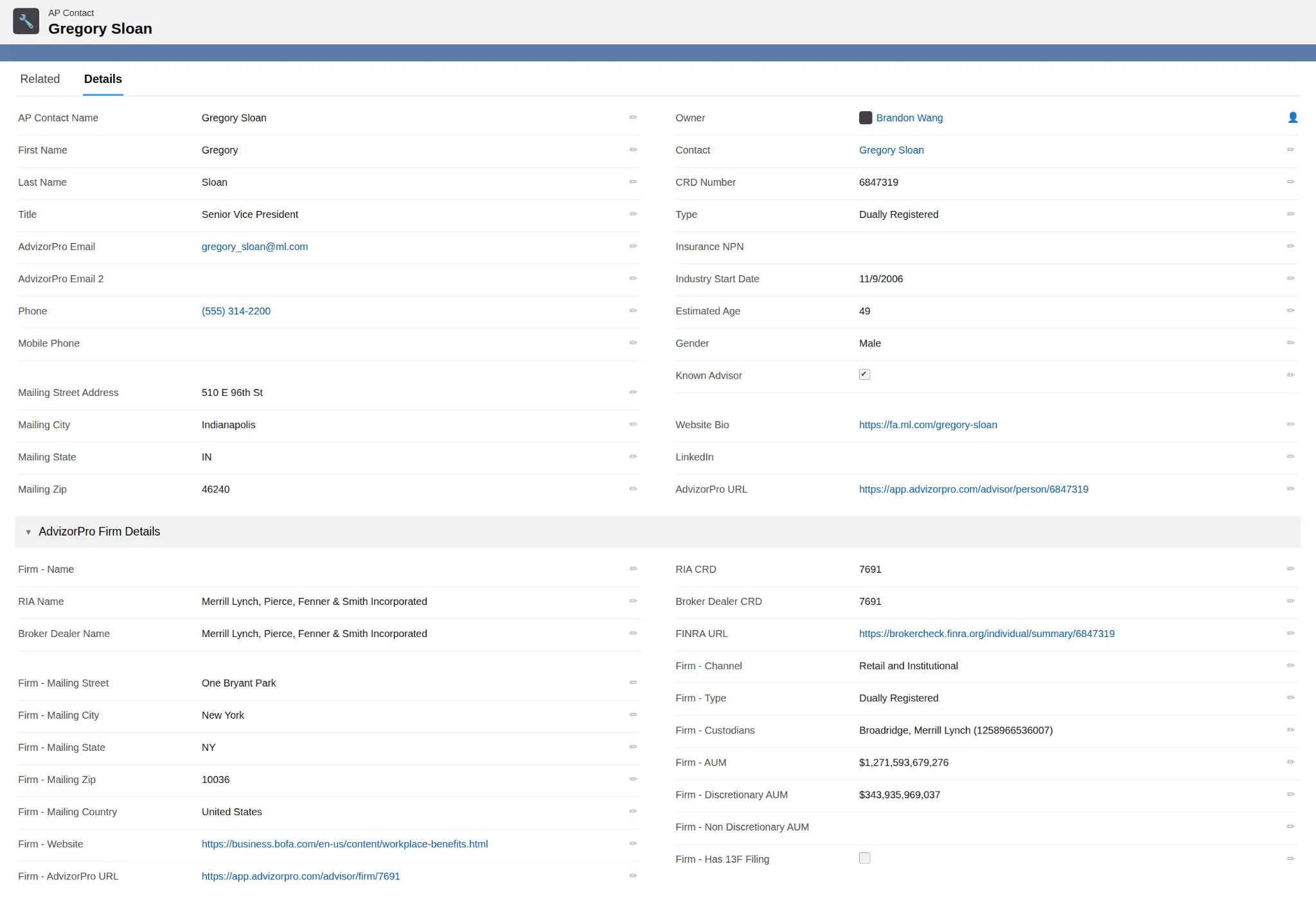Open owner Brandon Wang link
Image resolution: width=1316 pixels, height=909 pixels.
point(909,118)
